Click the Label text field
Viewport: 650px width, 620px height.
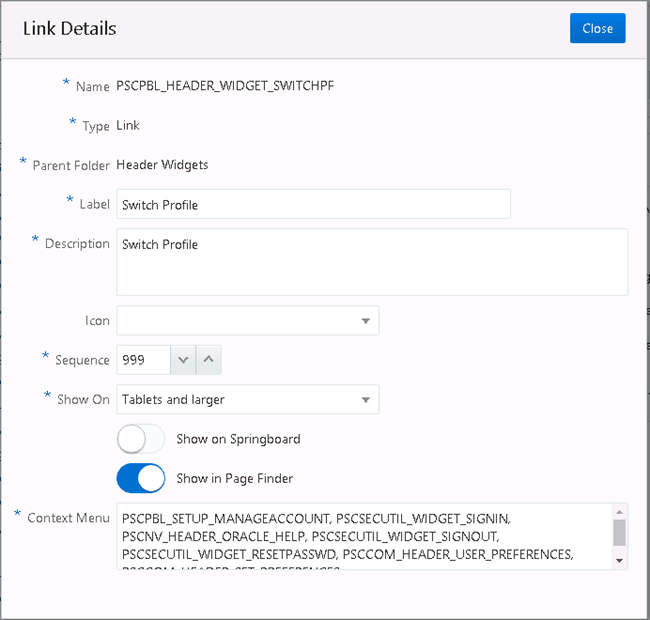coord(313,204)
